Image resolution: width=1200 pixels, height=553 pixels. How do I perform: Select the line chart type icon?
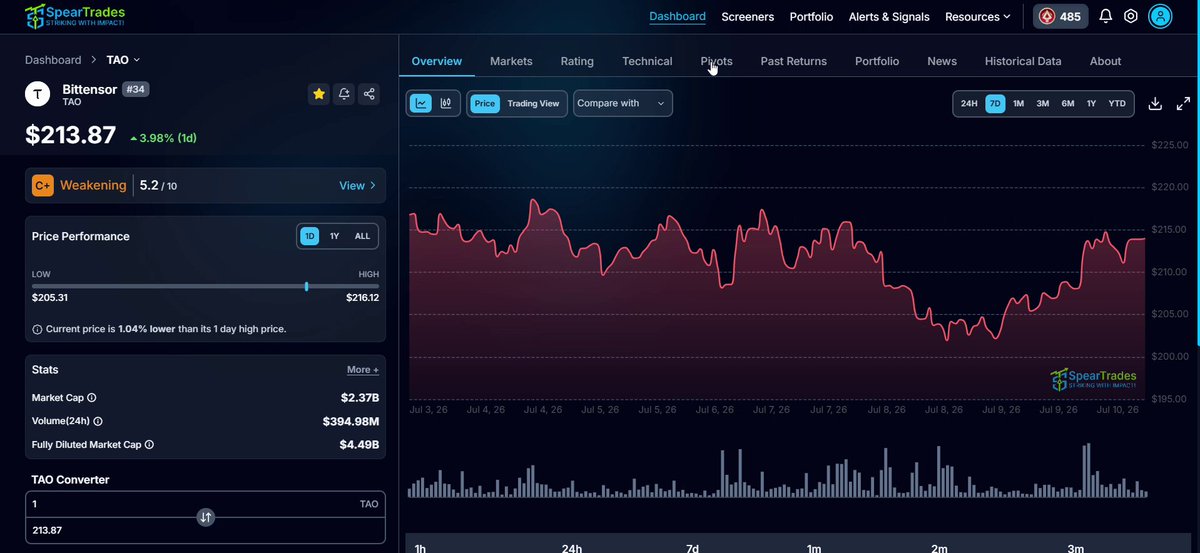(x=421, y=103)
